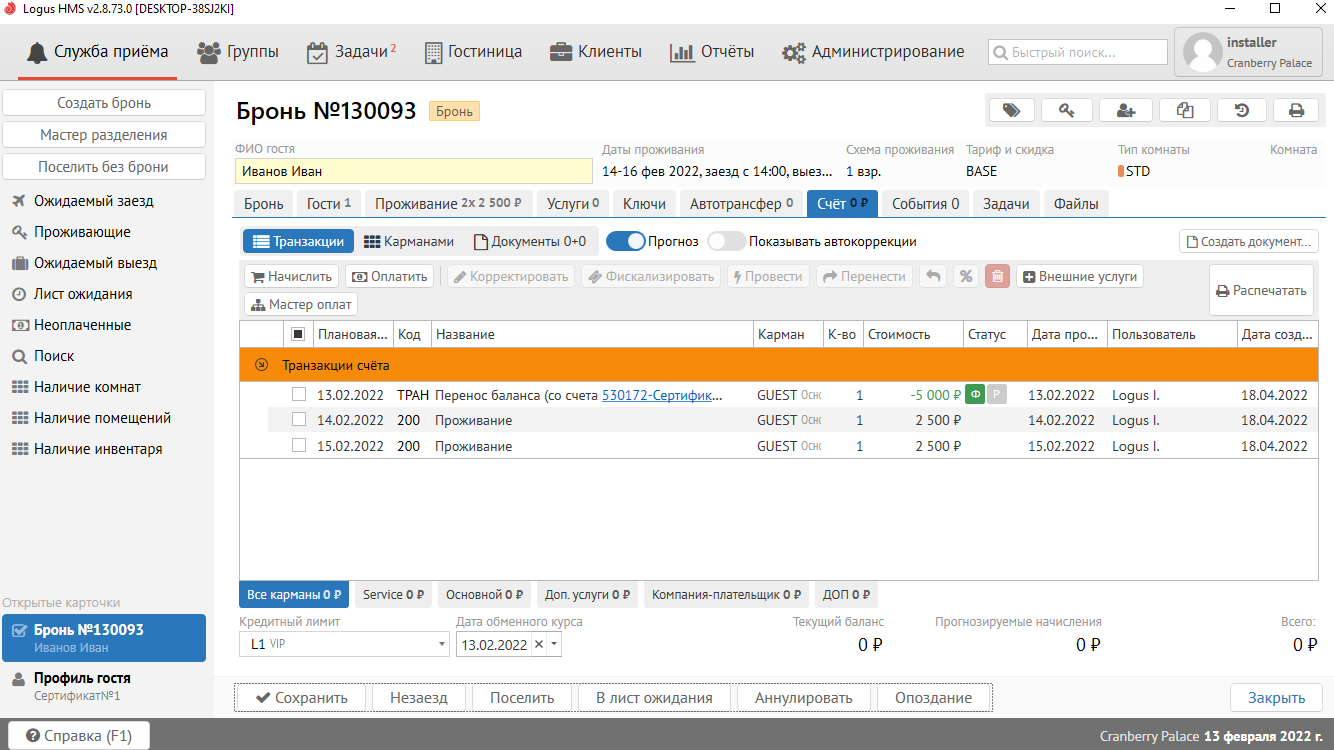Screen dimensions: 1334x750
Task: Click the tag icon button in booking header
Action: click(1011, 111)
